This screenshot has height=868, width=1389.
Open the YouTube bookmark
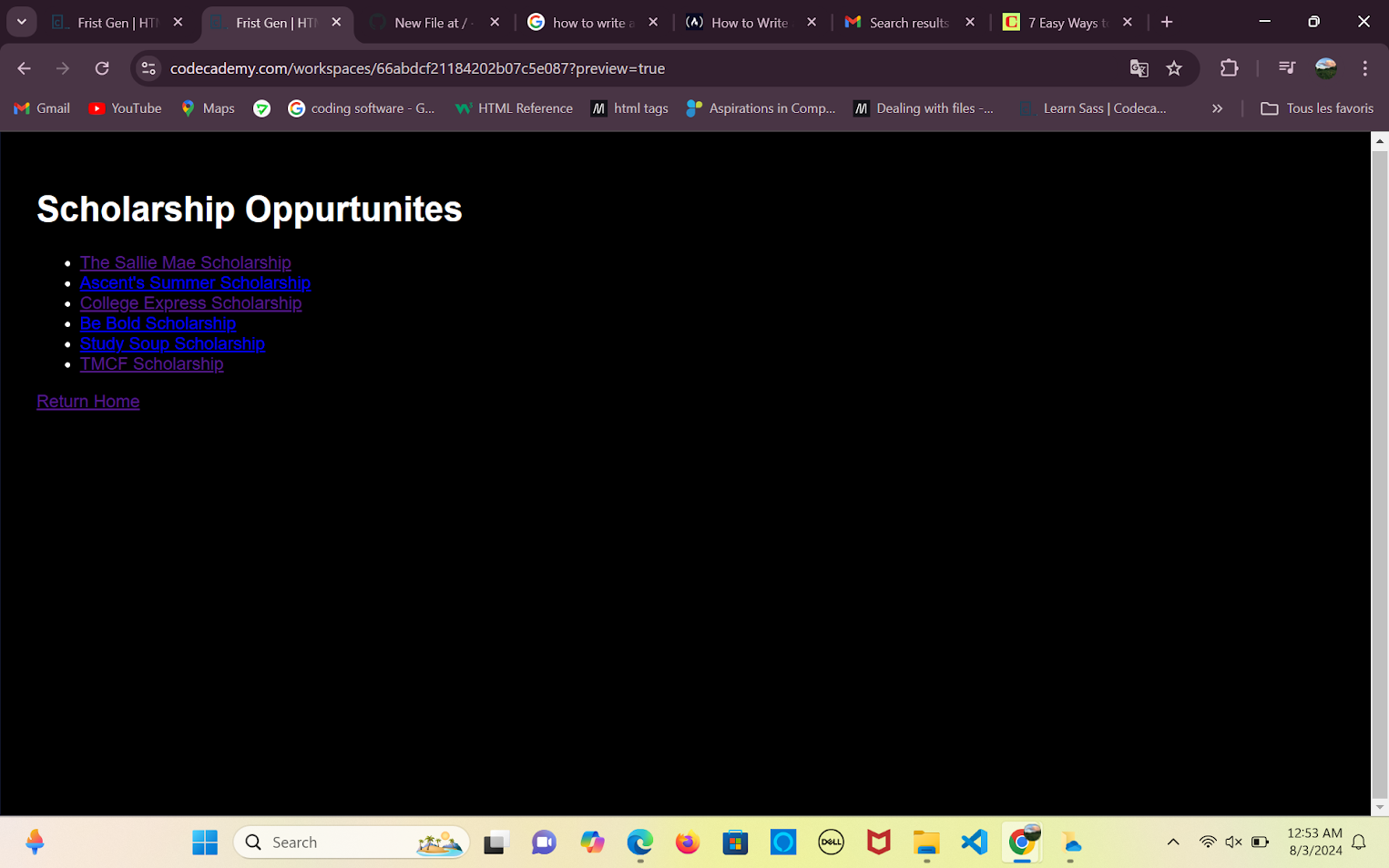pyautogui.click(x=126, y=108)
